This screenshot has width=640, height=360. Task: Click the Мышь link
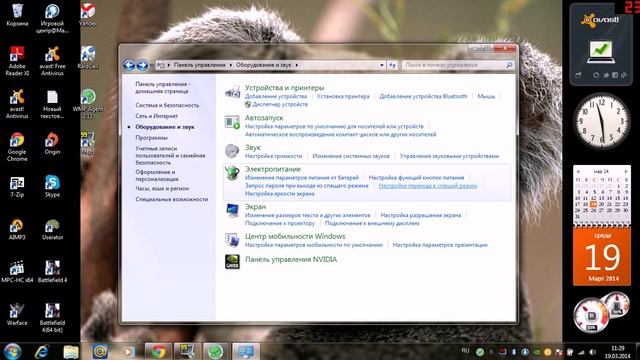[x=486, y=96]
